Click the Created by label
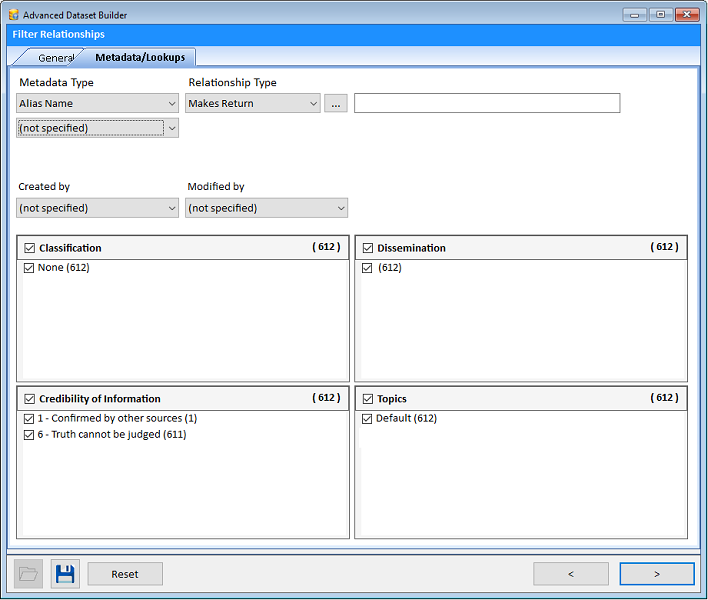The width and height of the screenshot is (708, 600). tap(44, 186)
